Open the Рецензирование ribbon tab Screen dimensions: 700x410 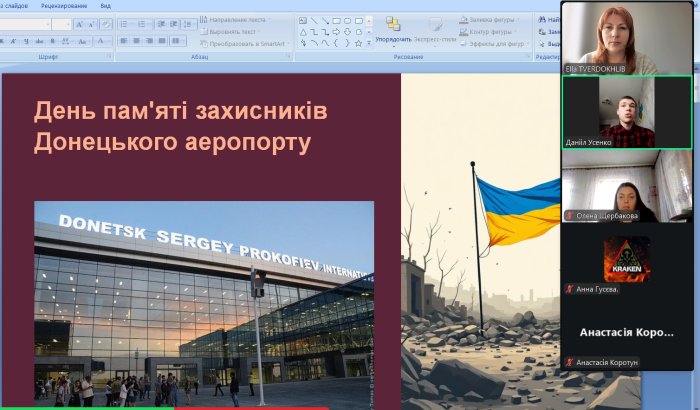(62, 5)
